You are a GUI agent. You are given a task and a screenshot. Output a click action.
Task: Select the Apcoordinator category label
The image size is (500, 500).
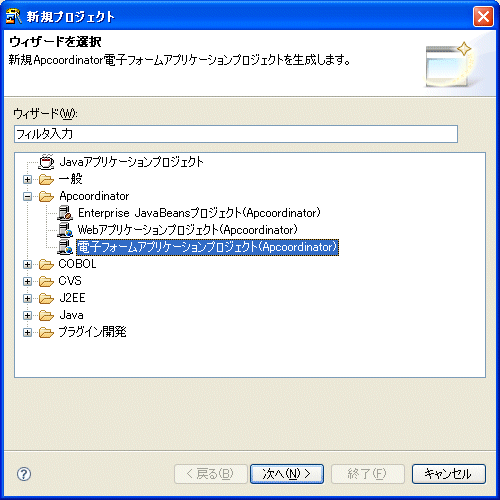pyautogui.click(x=94, y=196)
